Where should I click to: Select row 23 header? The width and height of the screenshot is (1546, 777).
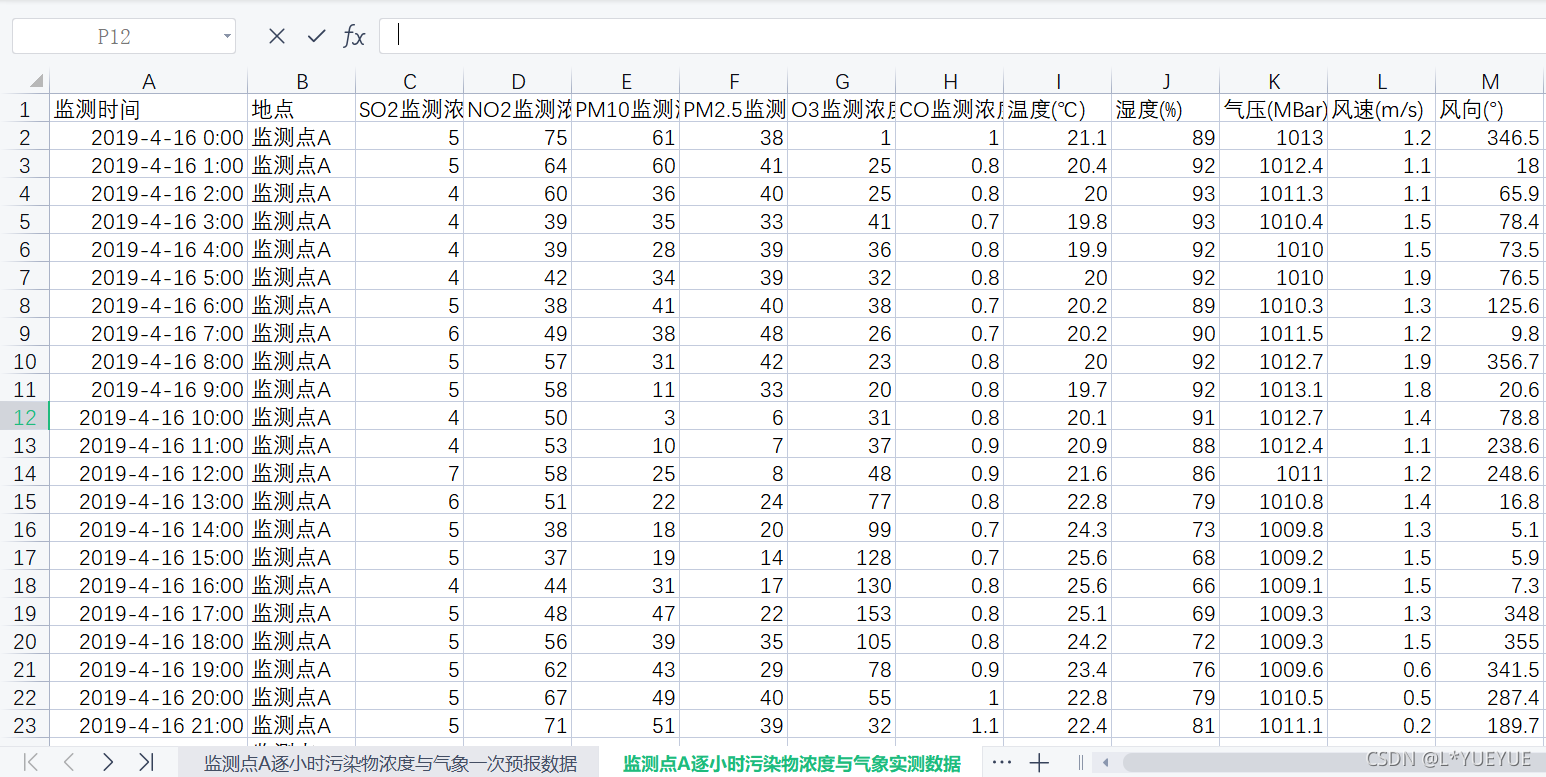(x=25, y=725)
